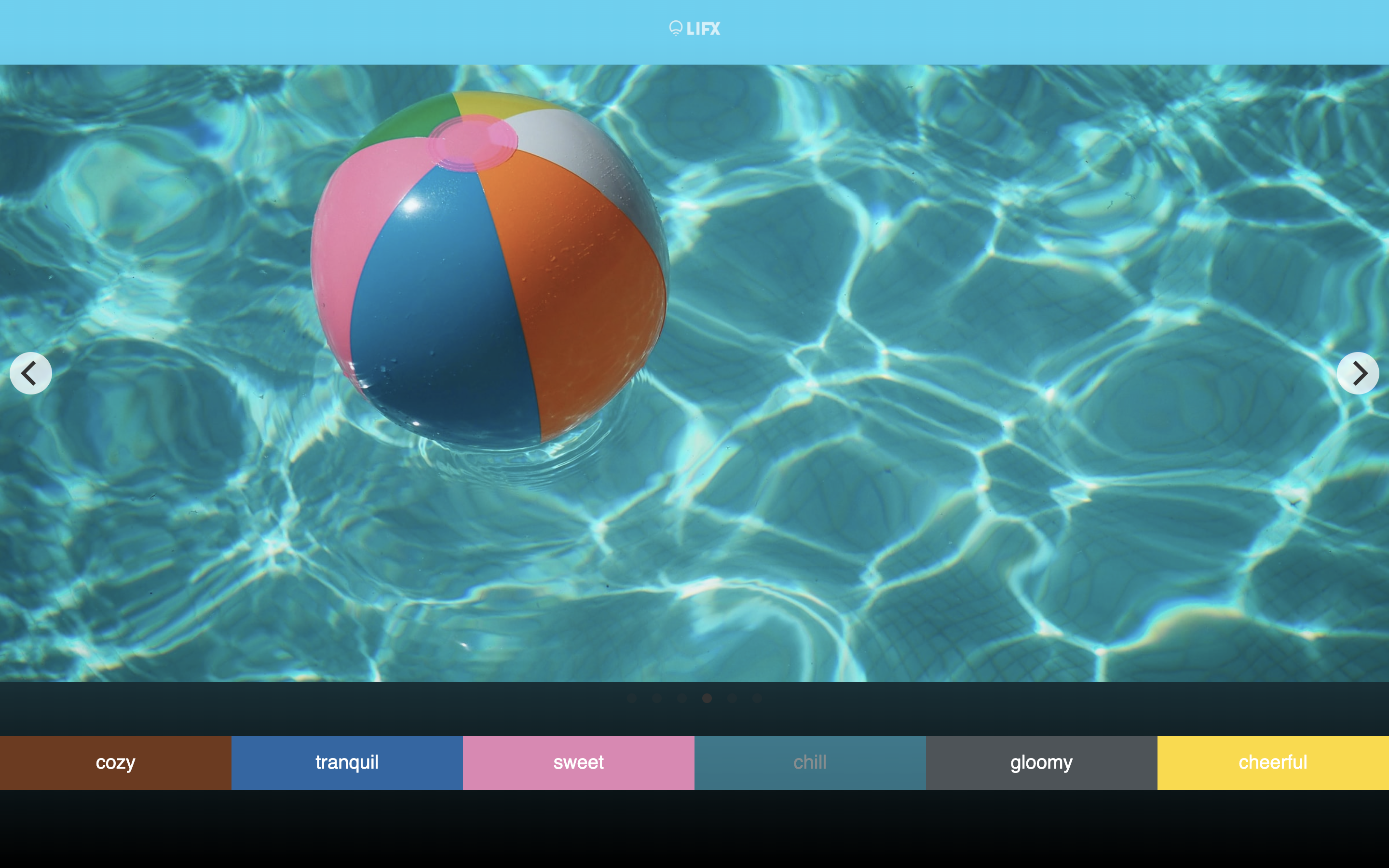Jump to the fifth carousel dot
1389x868 pixels.
click(733, 698)
